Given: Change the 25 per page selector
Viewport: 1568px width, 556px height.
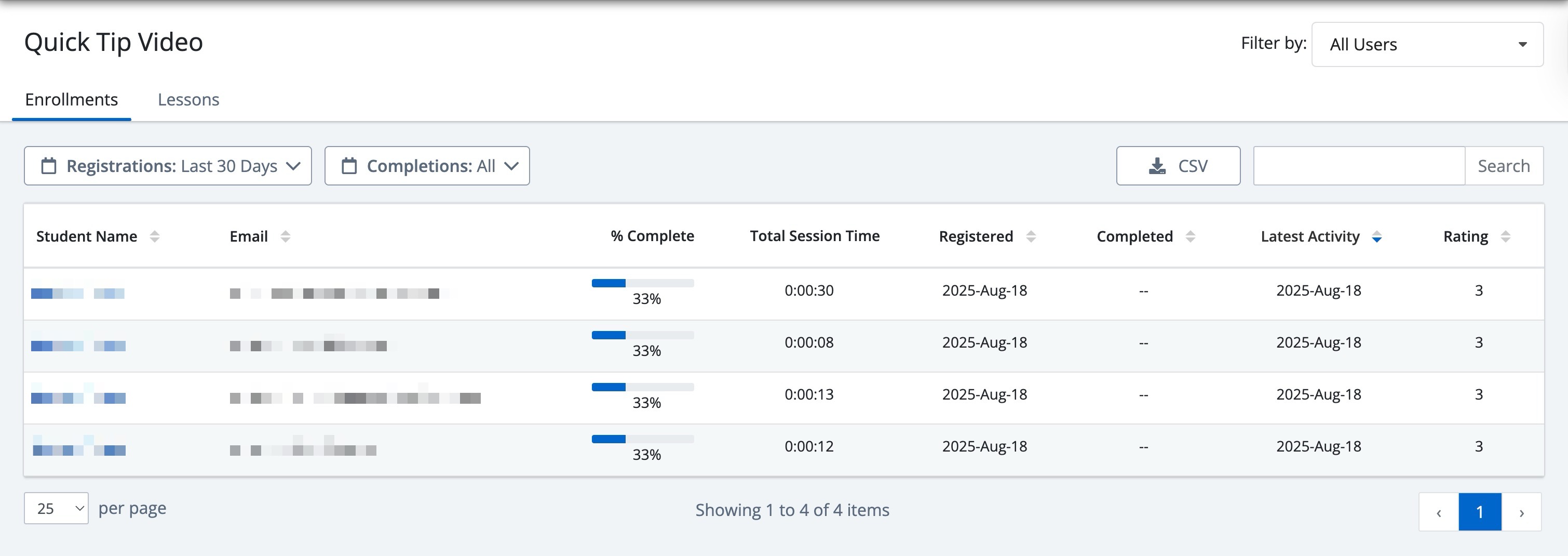Looking at the screenshot, I should click(56, 509).
